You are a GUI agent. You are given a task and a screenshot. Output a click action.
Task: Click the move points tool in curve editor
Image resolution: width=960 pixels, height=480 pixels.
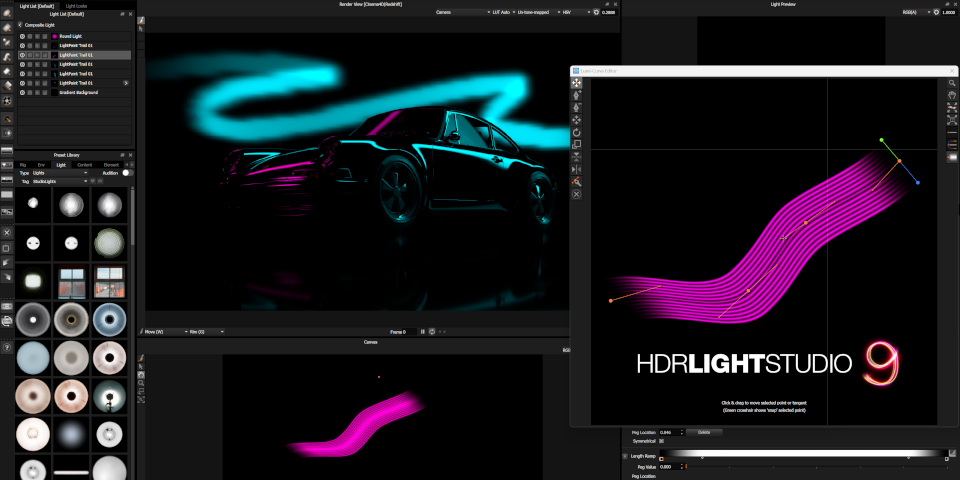coord(577,83)
